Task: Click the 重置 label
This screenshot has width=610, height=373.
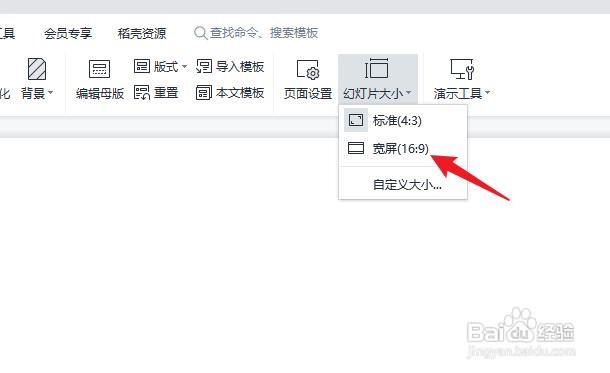Action: (166, 93)
